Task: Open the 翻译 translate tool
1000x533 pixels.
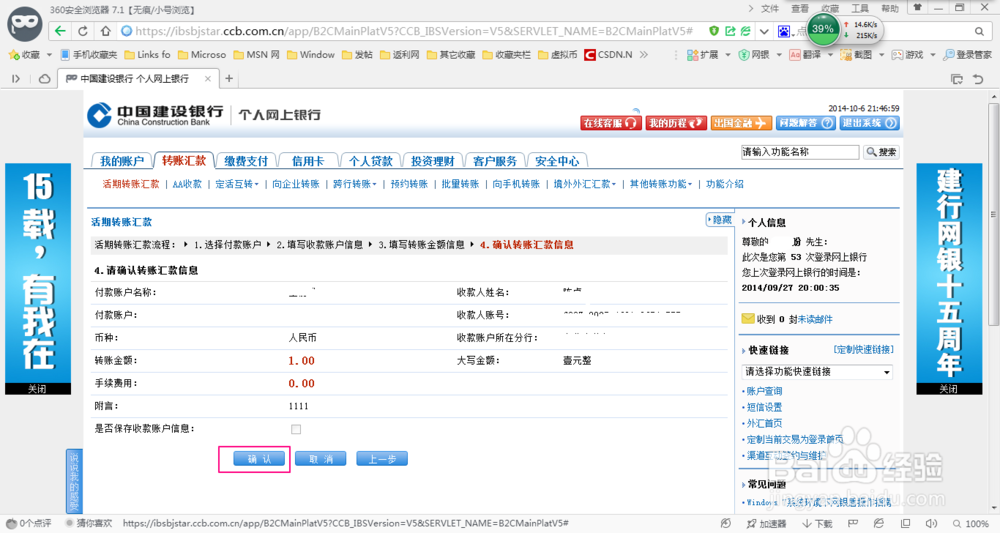Action: 805,55
